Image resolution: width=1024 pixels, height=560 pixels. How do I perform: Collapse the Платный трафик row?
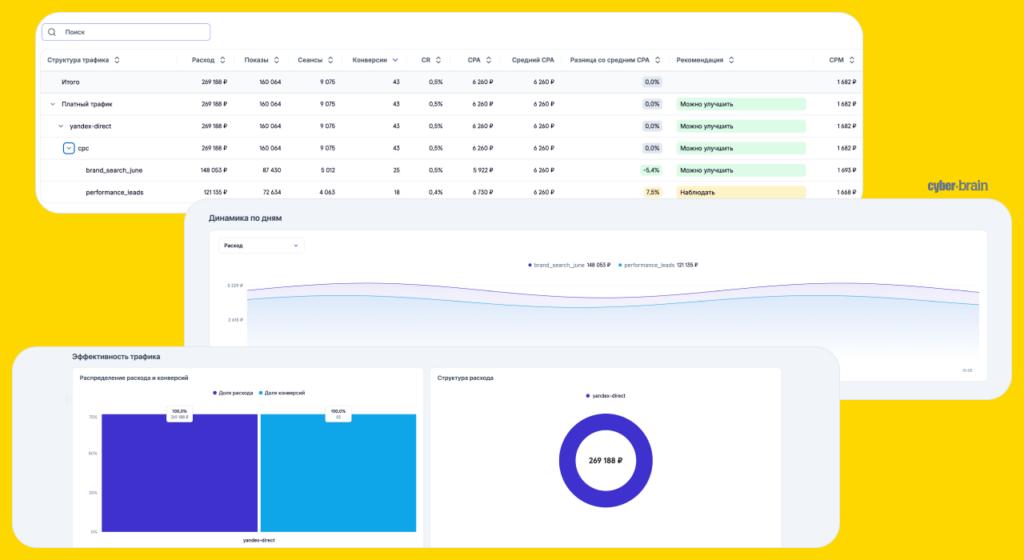coord(53,104)
